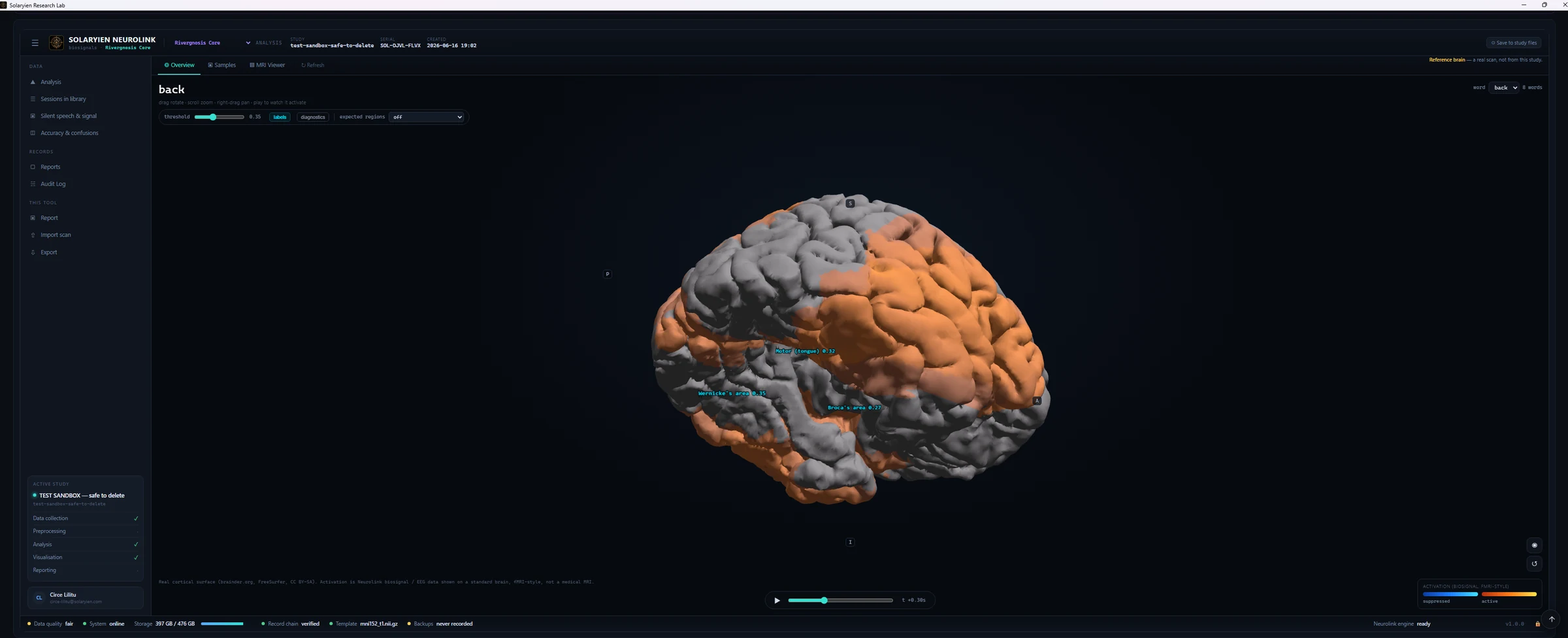This screenshot has width=1568, height=638.
Task: Click the Solaryien Neurolink logo emblem
Action: pos(57,43)
